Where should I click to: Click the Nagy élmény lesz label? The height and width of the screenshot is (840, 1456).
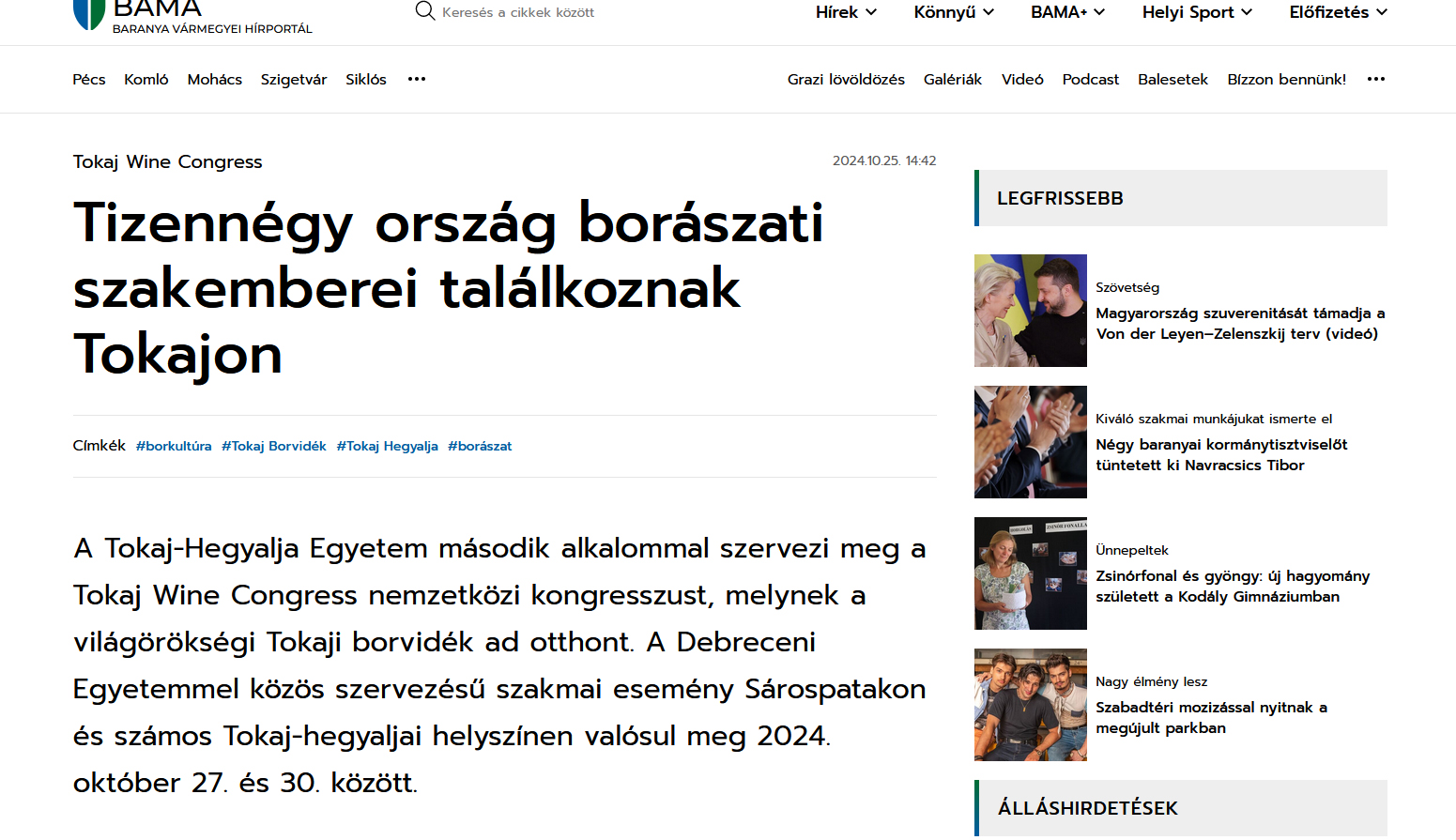(x=1152, y=681)
